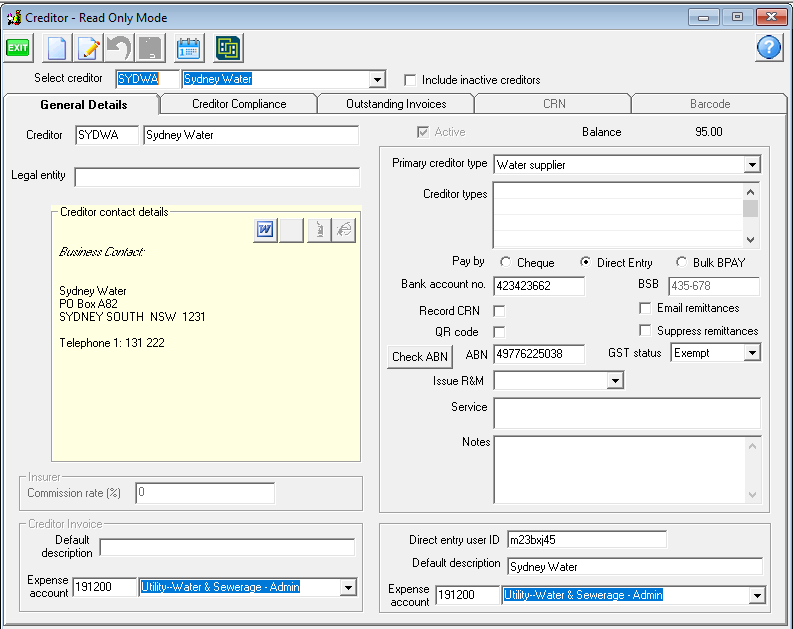This screenshot has height=629, width=793.
Task: Open the blue help question mark
Action: coord(768,48)
